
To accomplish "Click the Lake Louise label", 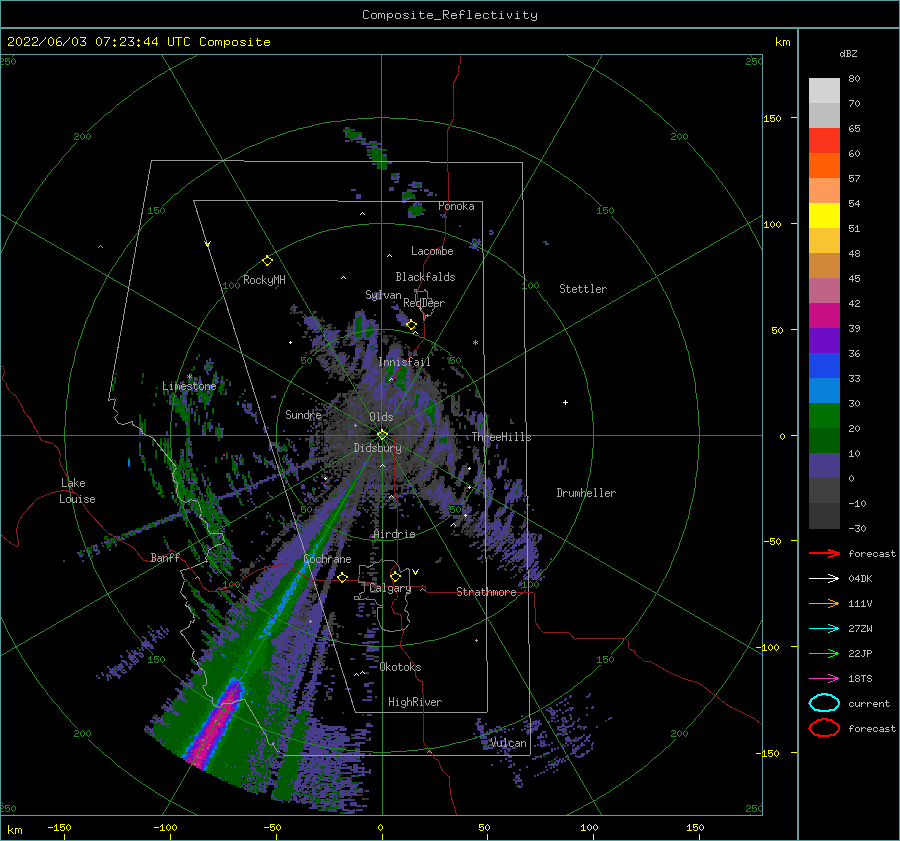I will 77,491.
